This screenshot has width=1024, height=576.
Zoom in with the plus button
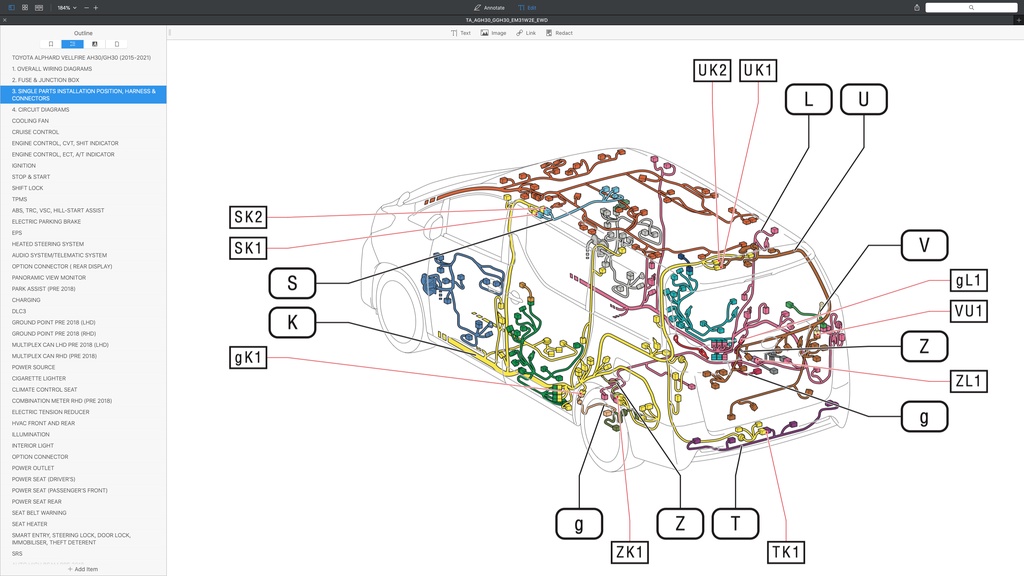[95, 8]
